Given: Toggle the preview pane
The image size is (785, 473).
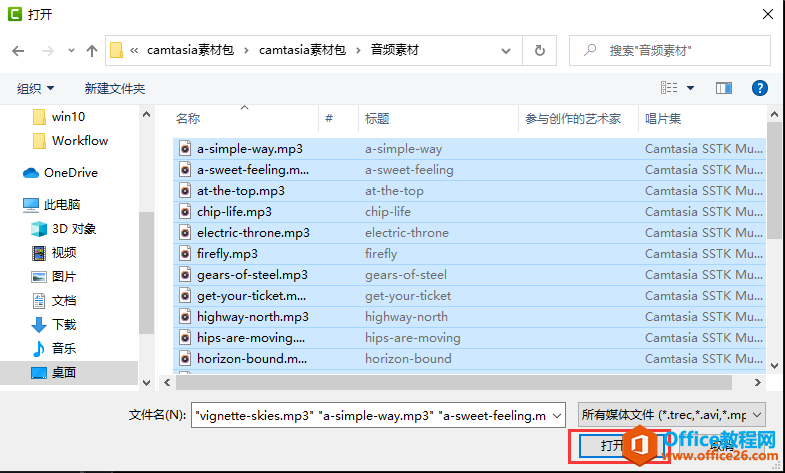Looking at the screenshot, I should (x=723, y=88).
